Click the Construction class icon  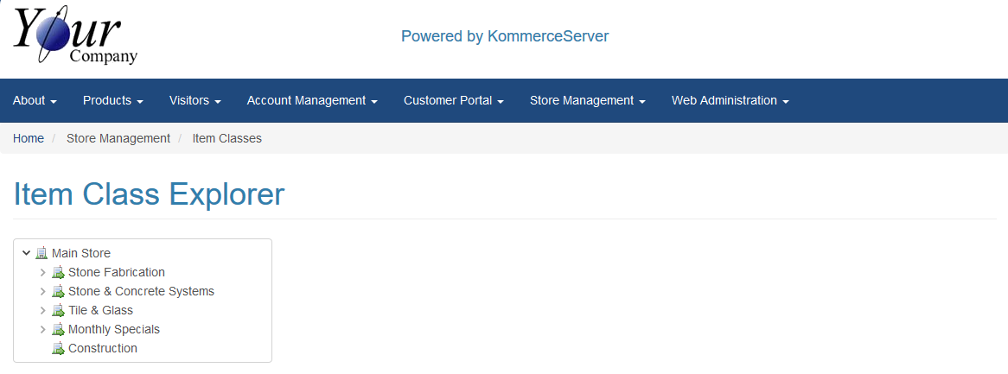58,348
